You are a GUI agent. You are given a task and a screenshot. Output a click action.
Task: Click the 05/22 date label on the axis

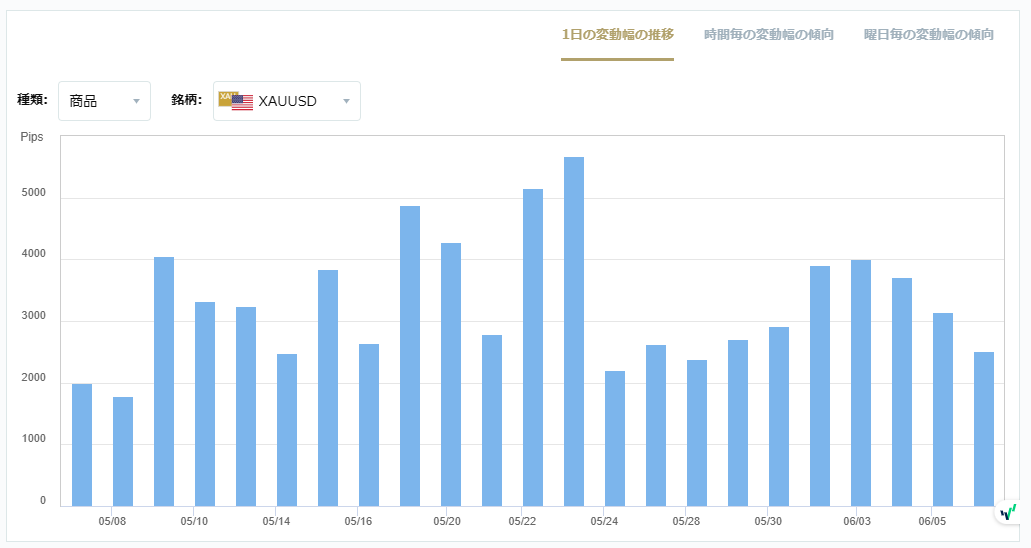pos(522,521)
